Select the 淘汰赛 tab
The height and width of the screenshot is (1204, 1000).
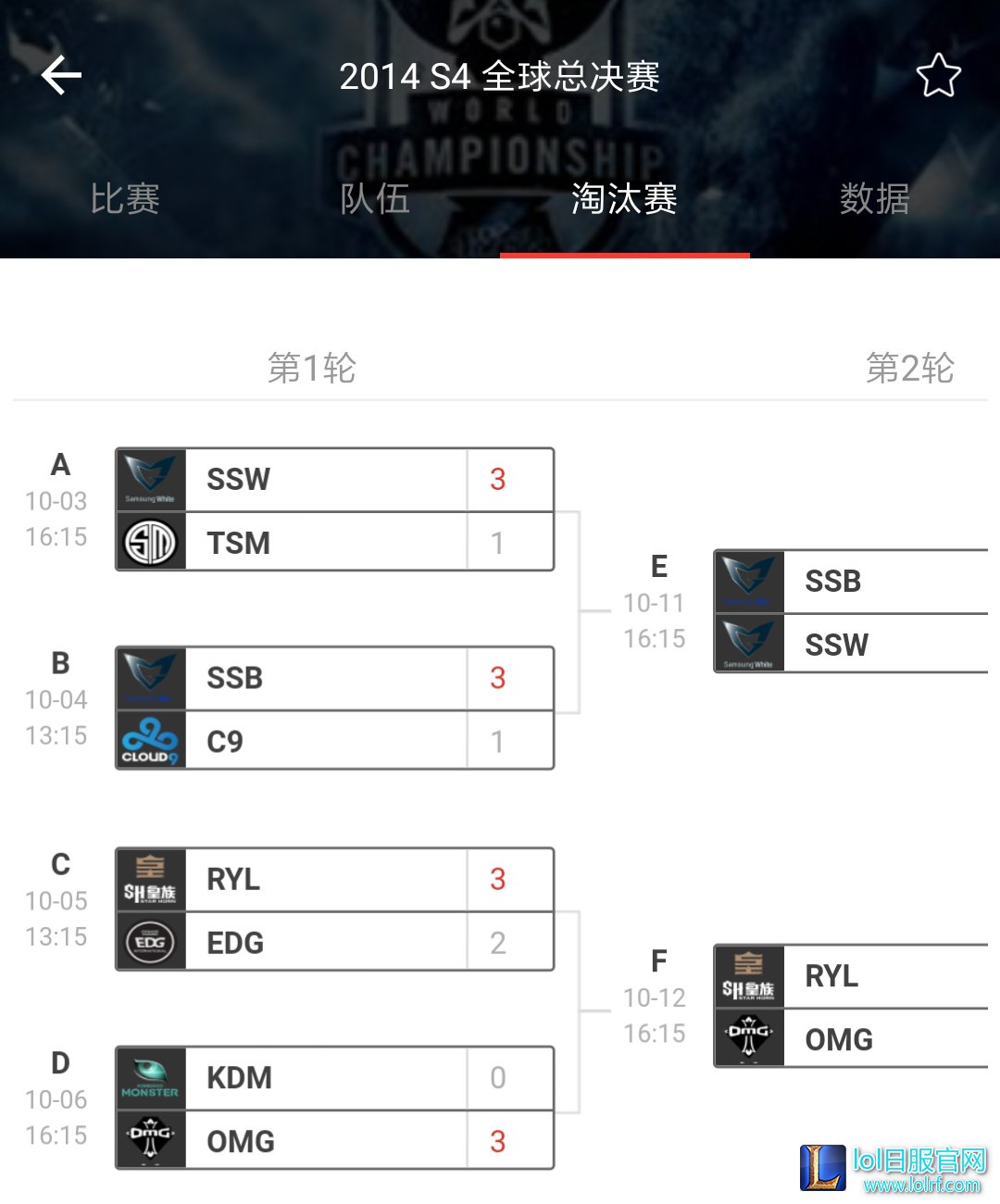tap(625, 198)
